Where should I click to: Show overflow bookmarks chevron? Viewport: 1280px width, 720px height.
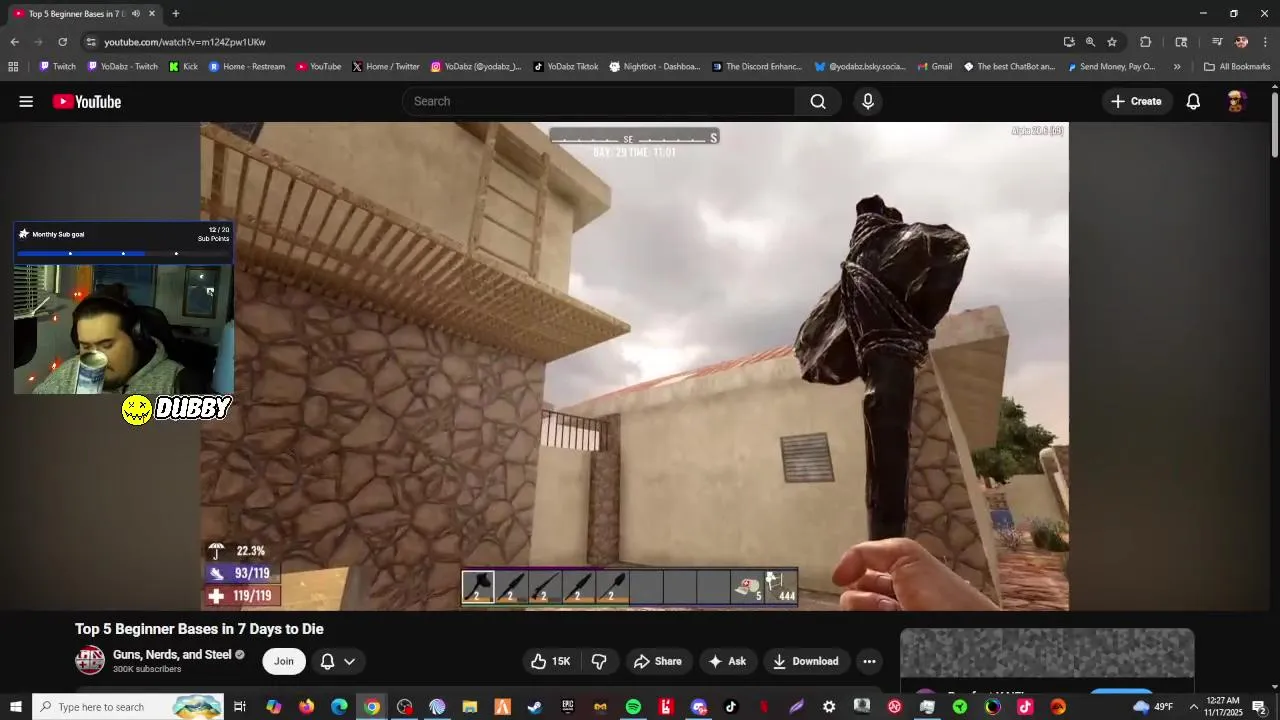point(1177,67)
